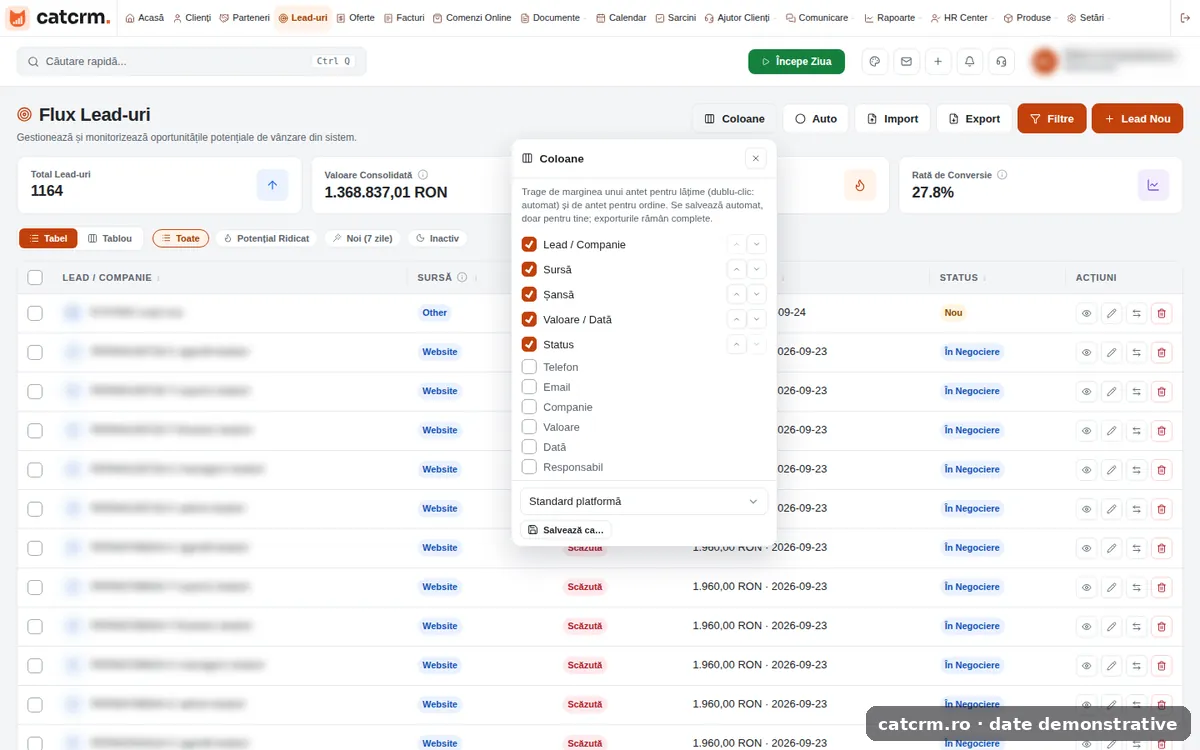This screenshot has height=750, width=1200.
Task: Enable the Email column
Action: 529,387
